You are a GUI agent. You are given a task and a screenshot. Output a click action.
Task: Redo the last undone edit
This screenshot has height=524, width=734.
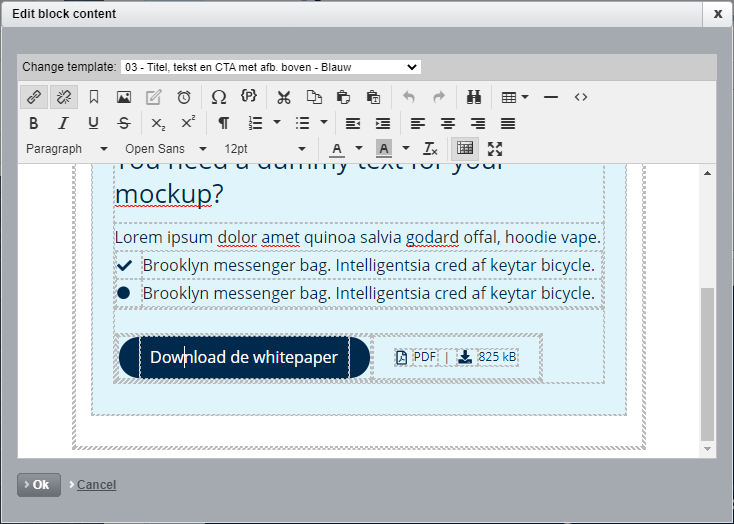coord(439,97)
